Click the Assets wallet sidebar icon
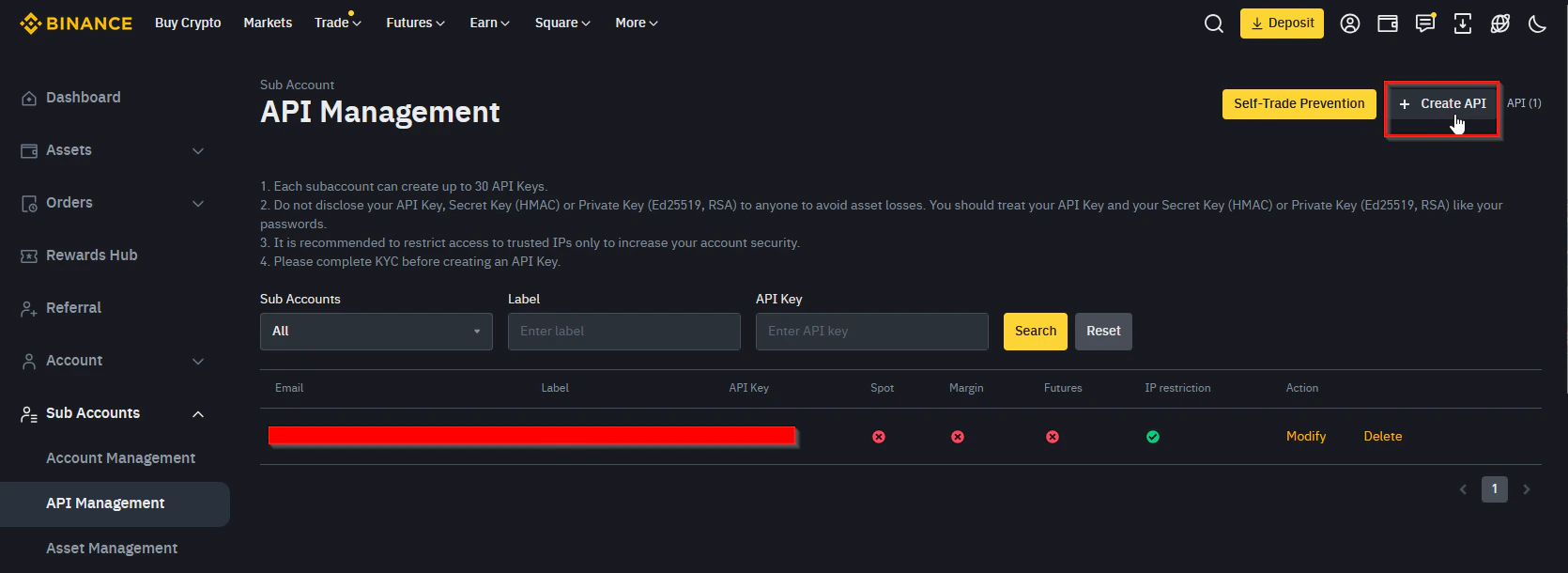The height and width of the screenshot is (573, 1568). pos(29,150)
